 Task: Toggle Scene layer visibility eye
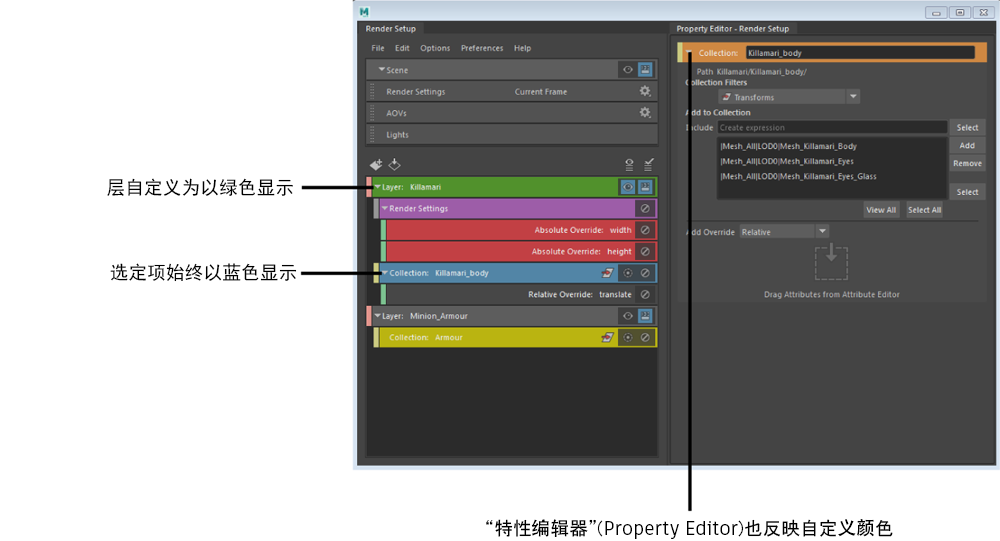(628, 70)
